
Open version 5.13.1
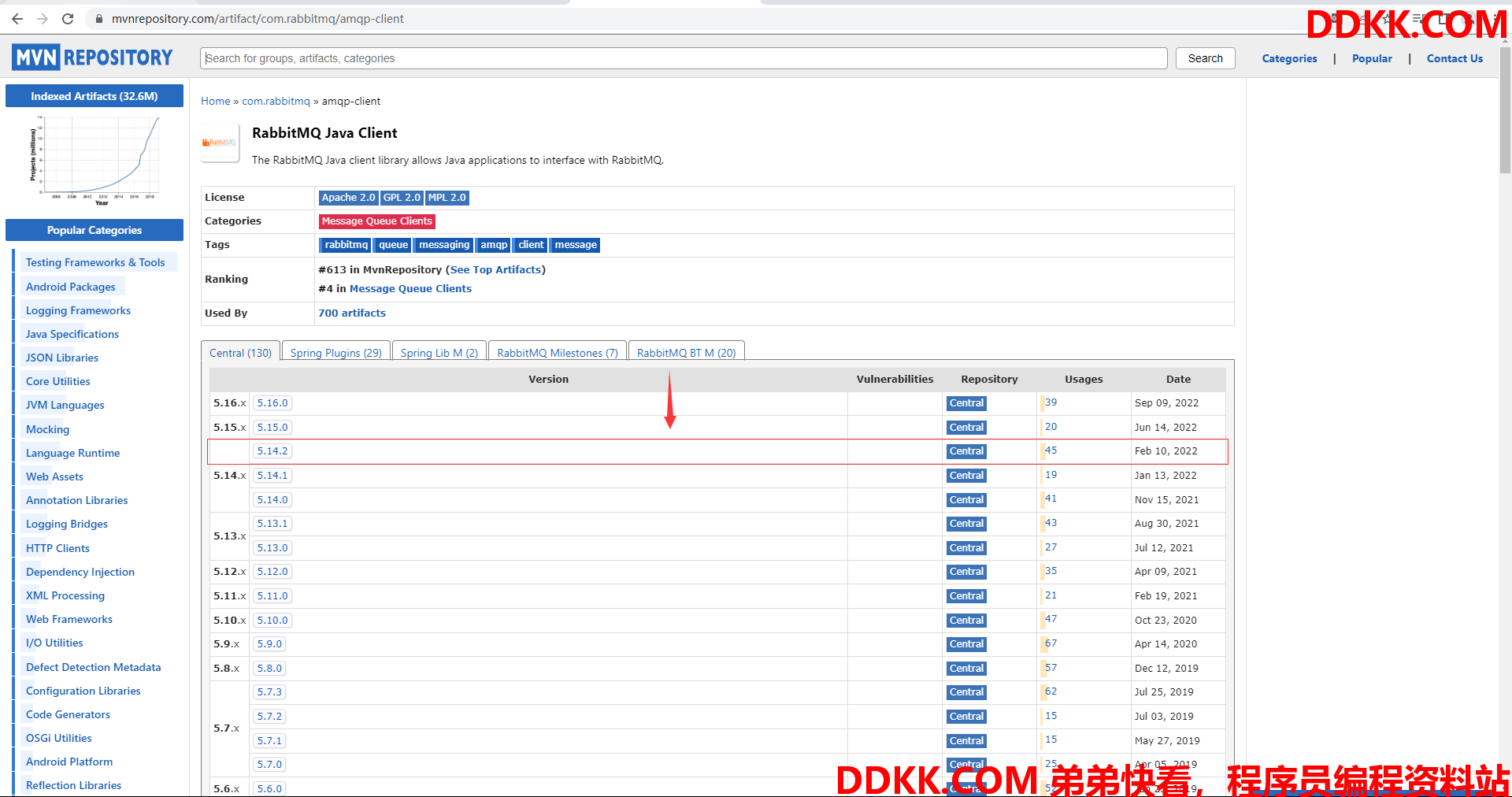pos(272,524)
